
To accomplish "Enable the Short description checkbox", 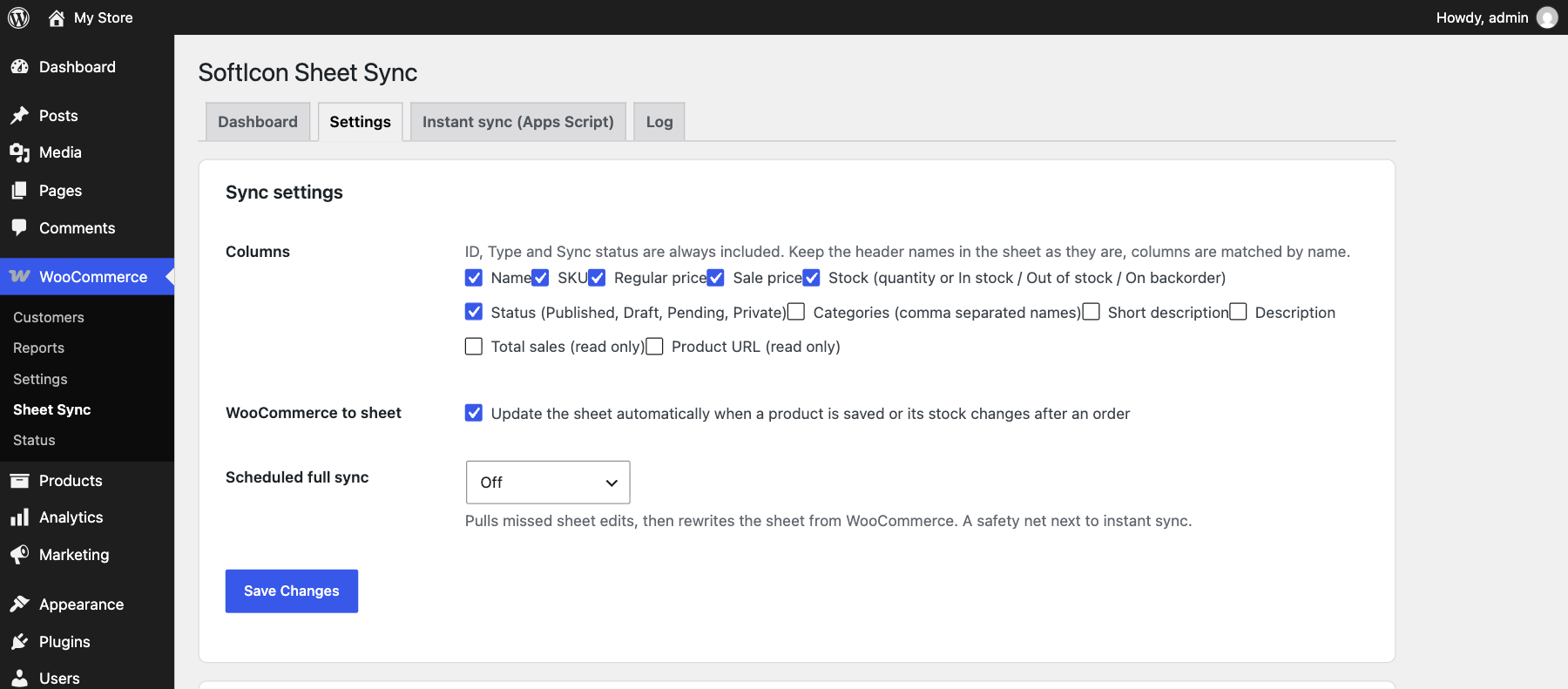I will (x=1091, y=312).
